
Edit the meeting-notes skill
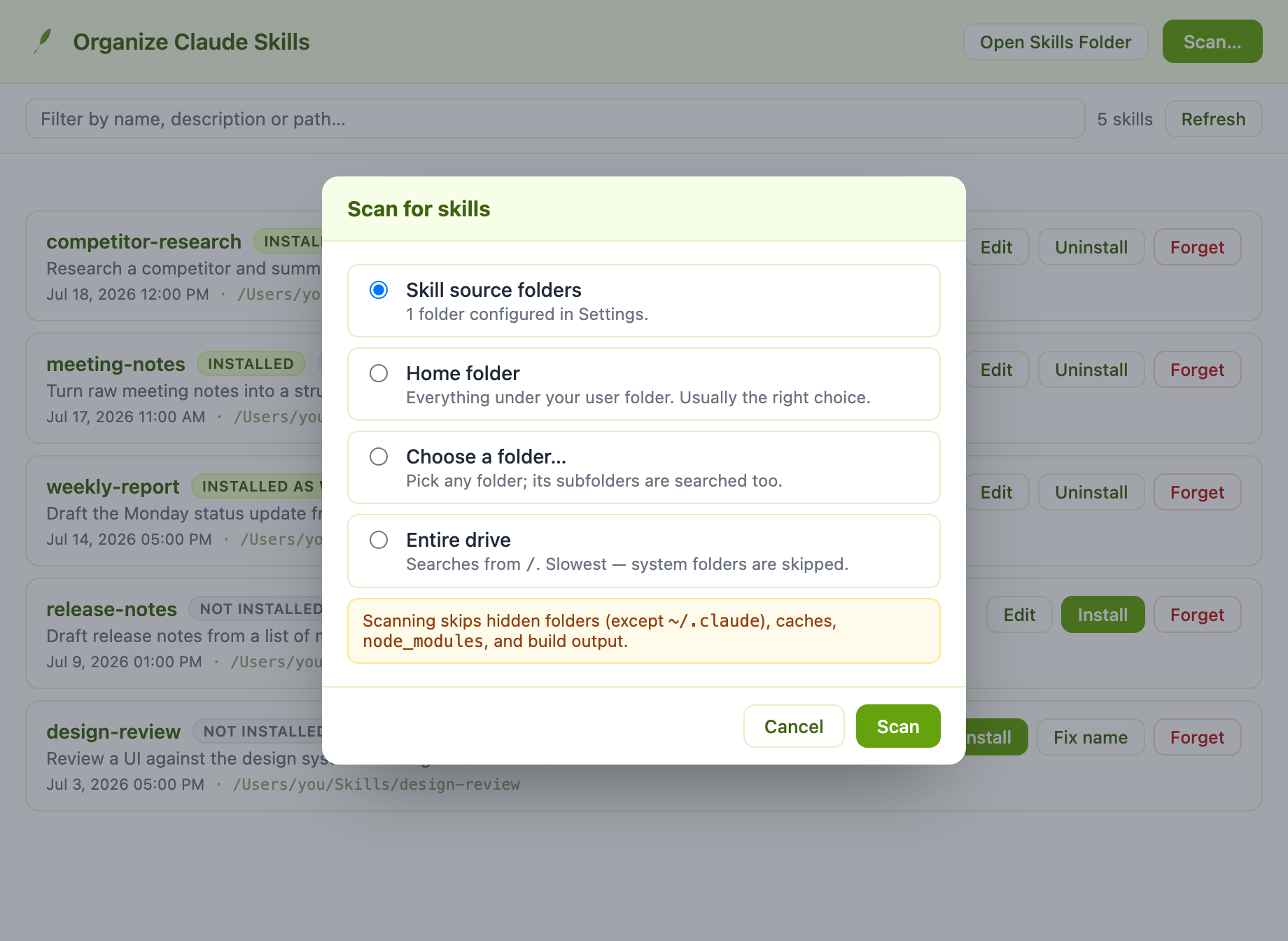[x=996, y=370]
